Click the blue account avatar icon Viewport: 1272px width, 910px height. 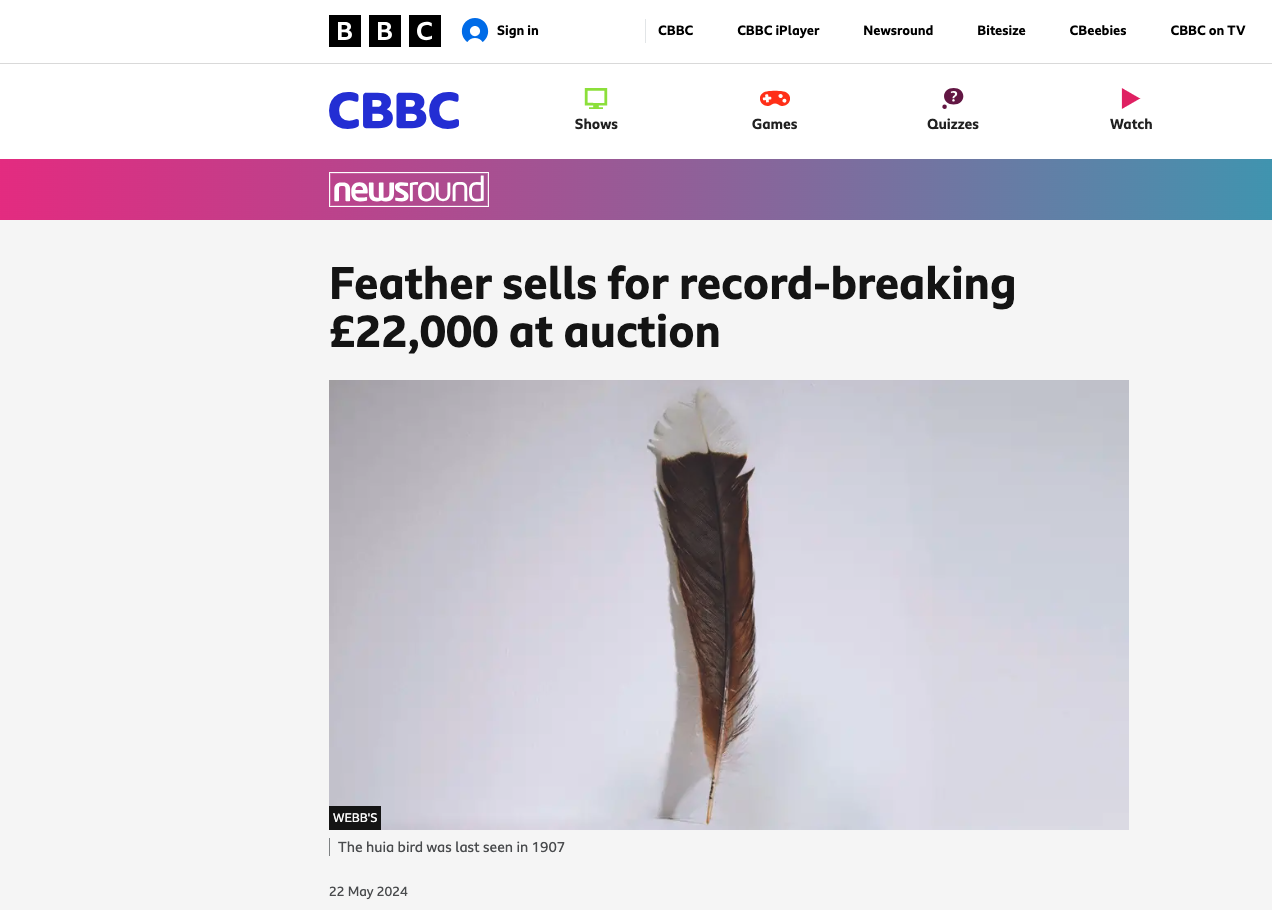tap(475, 31)
